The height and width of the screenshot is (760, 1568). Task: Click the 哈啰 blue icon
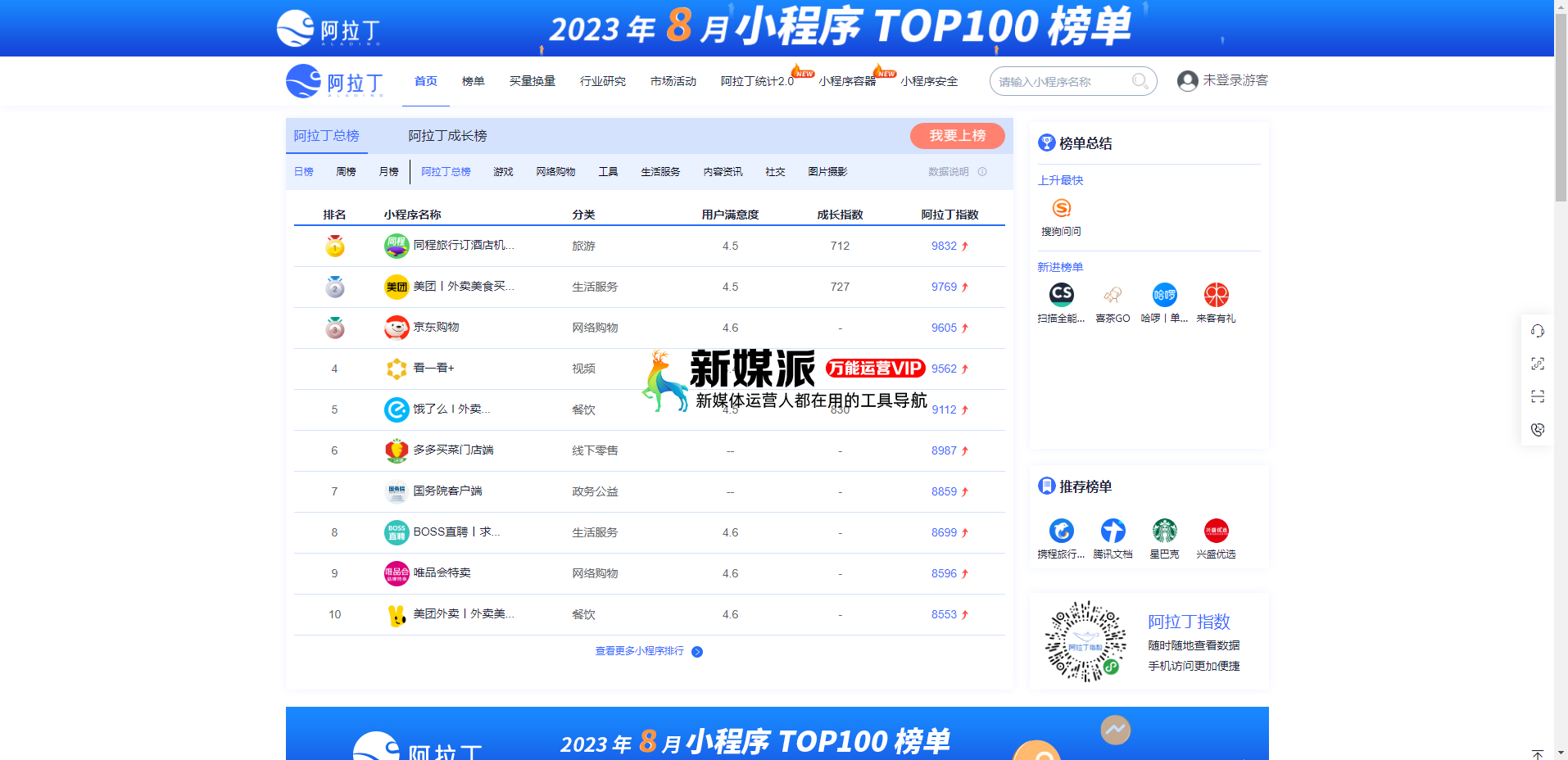pyautogui.click(x=1164, y=294)
